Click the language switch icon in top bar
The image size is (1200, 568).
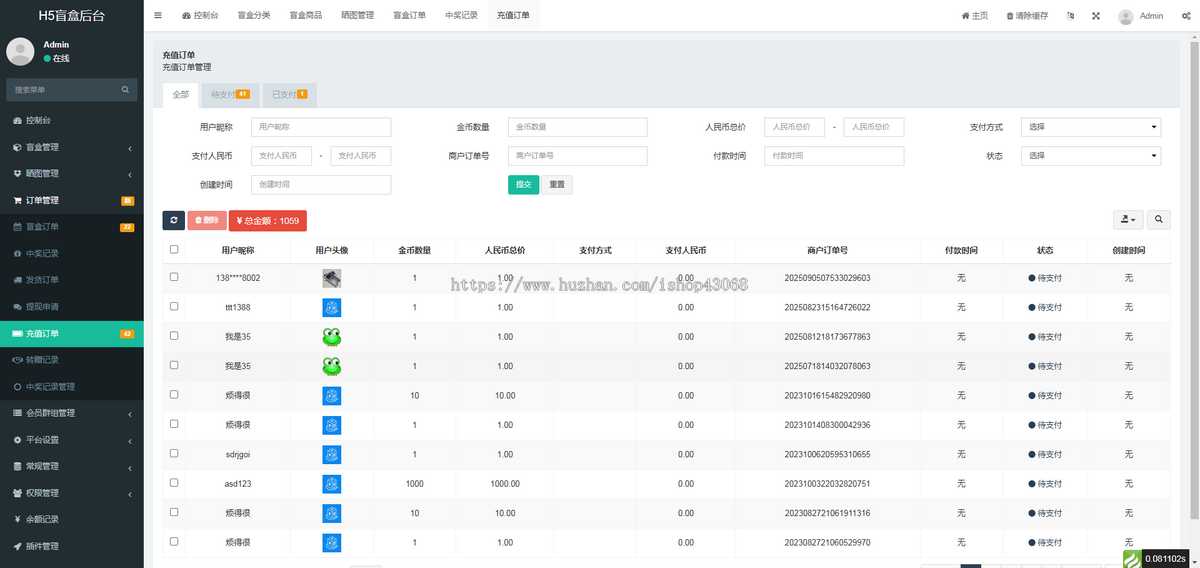1070,16
